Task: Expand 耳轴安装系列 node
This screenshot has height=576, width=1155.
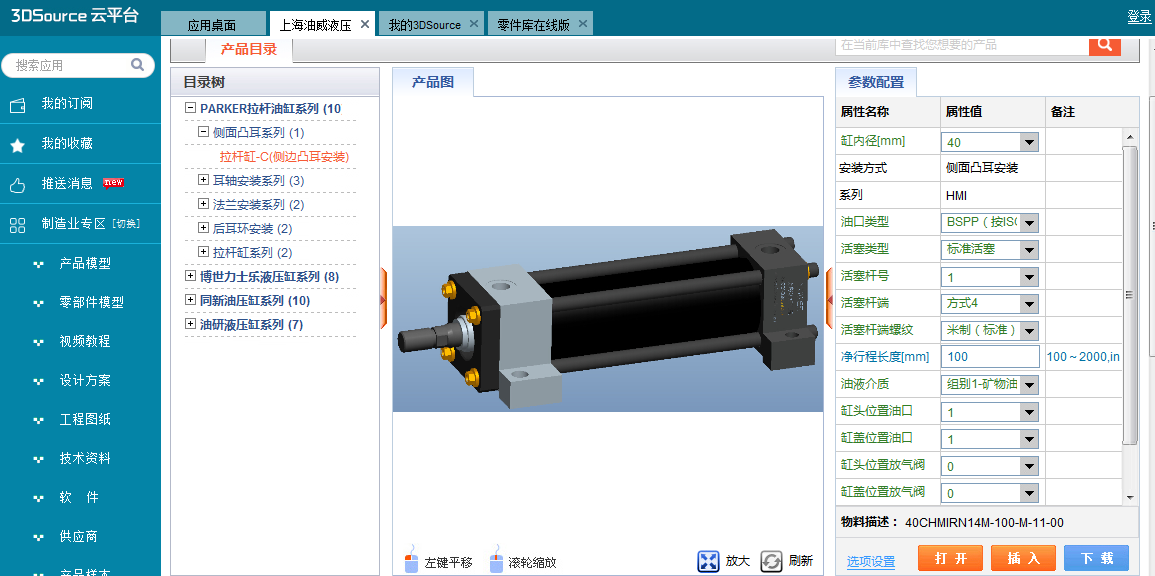Action: tap(203, 180)
